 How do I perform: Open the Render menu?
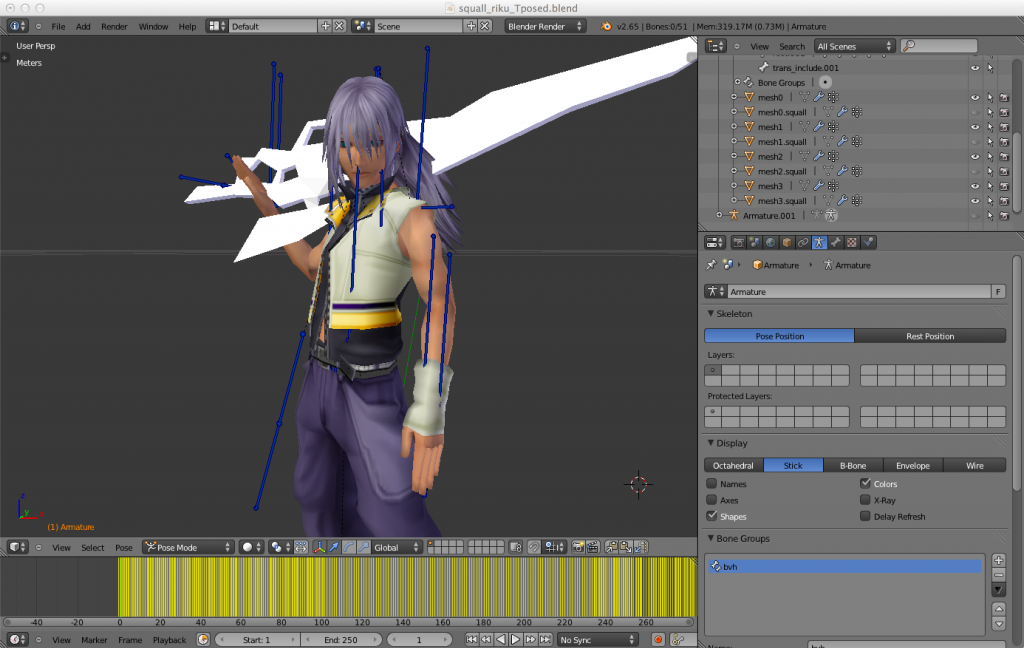pyautogui.click(x=114, y=26)
